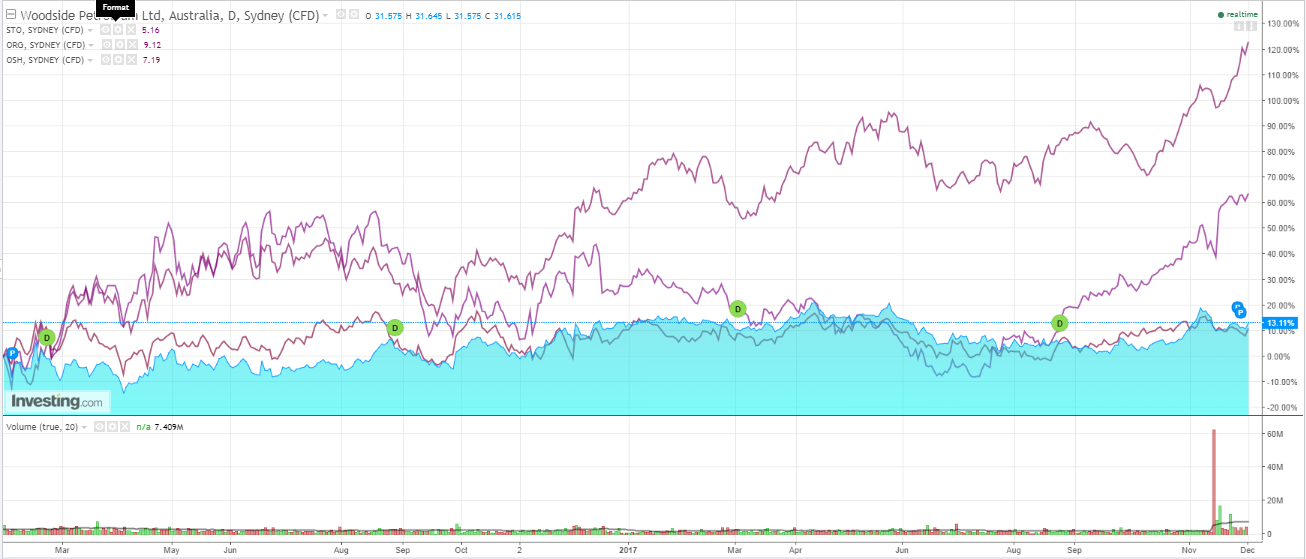The image size is (1306, 559).
Task: Remove the STO comparison series
Action: (x=131, y=30)
